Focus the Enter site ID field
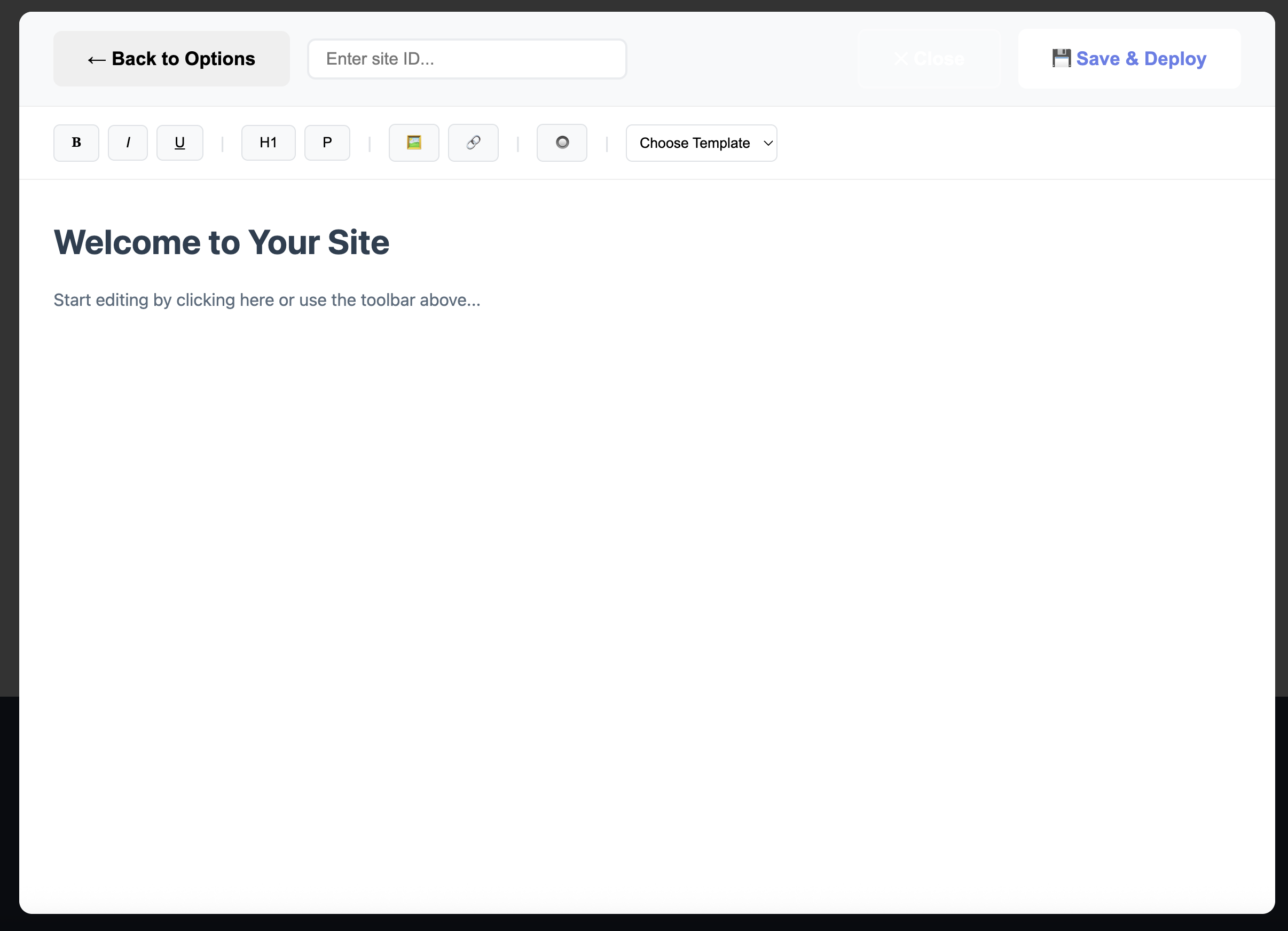 (x=467, y=59)
